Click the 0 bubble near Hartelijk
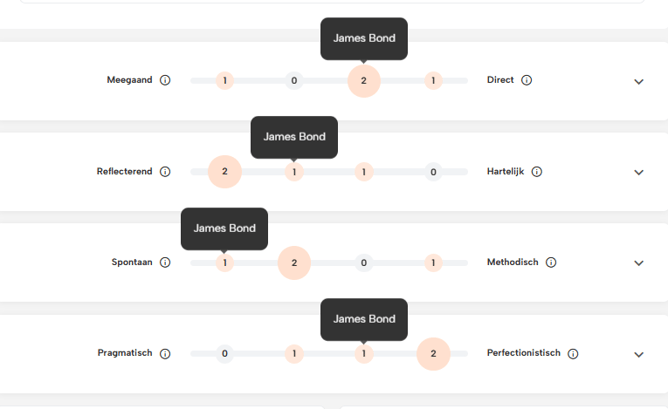This screenshot has height=409, width=668. [433, 172]
